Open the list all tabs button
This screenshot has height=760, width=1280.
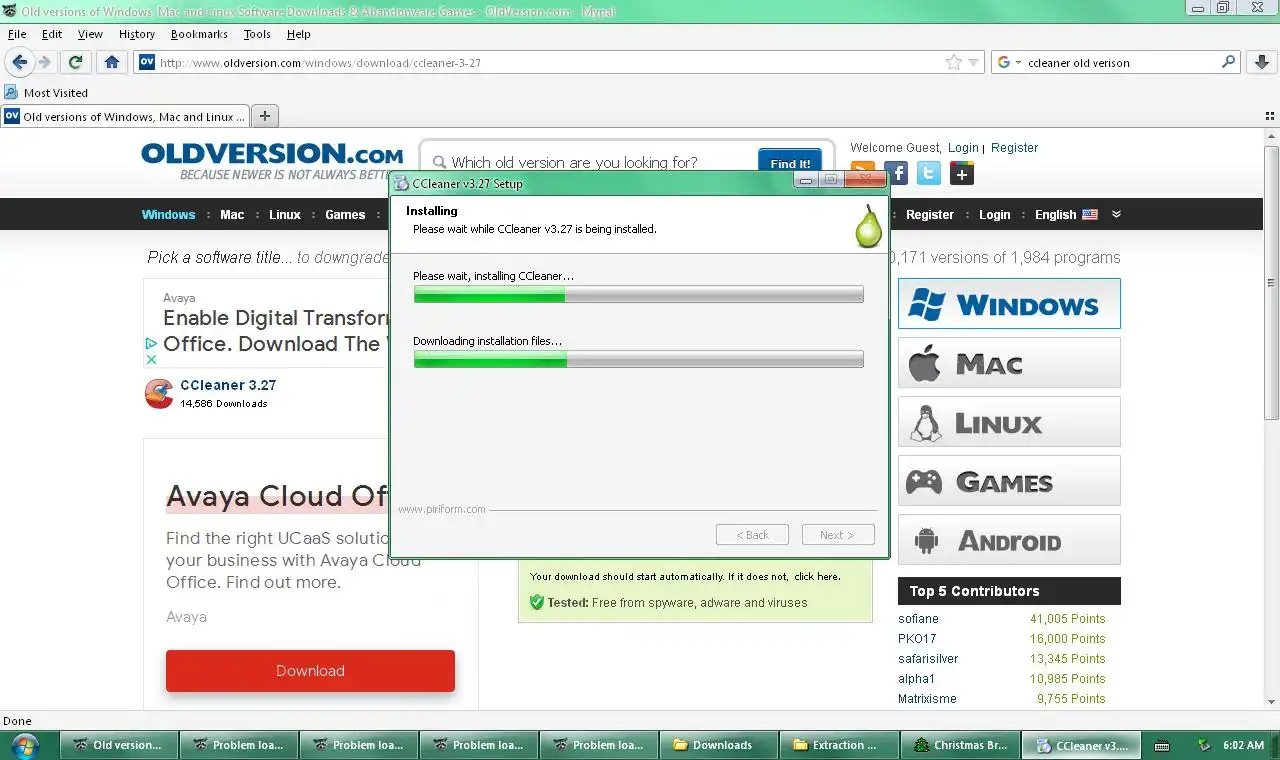coord(1270,116)
